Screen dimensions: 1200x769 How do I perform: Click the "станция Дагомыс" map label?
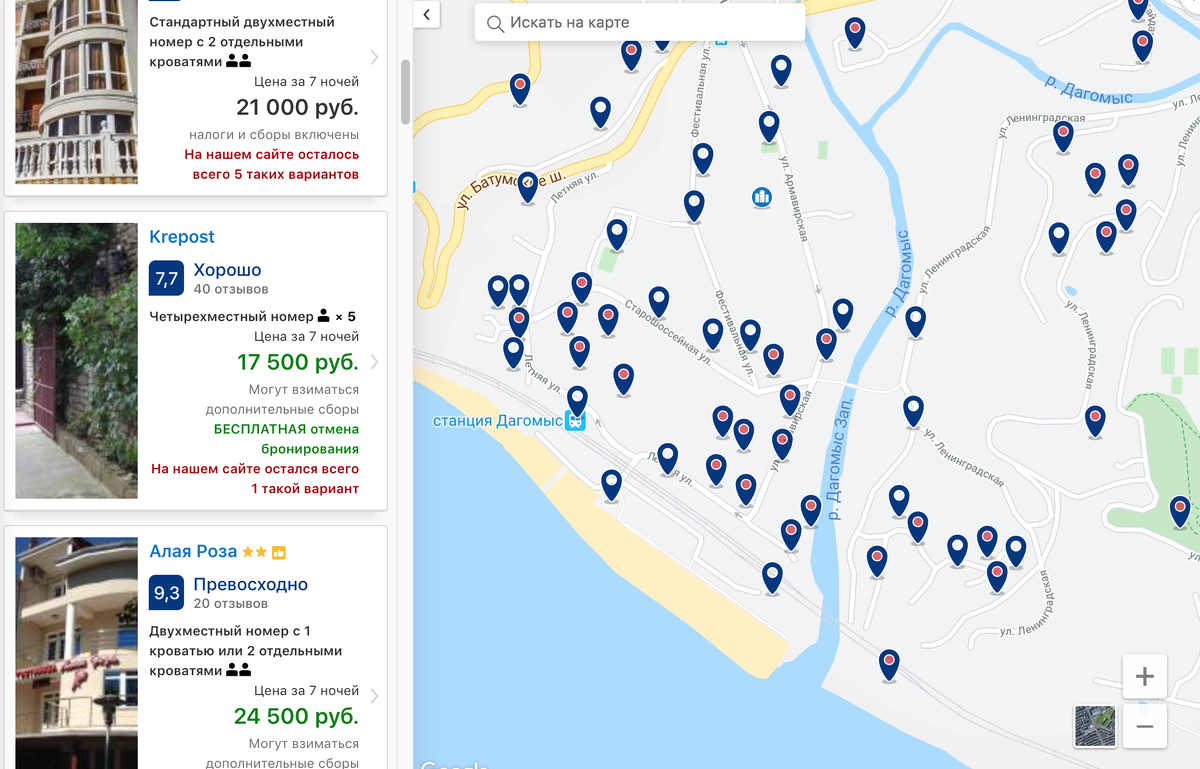[498, 421]
